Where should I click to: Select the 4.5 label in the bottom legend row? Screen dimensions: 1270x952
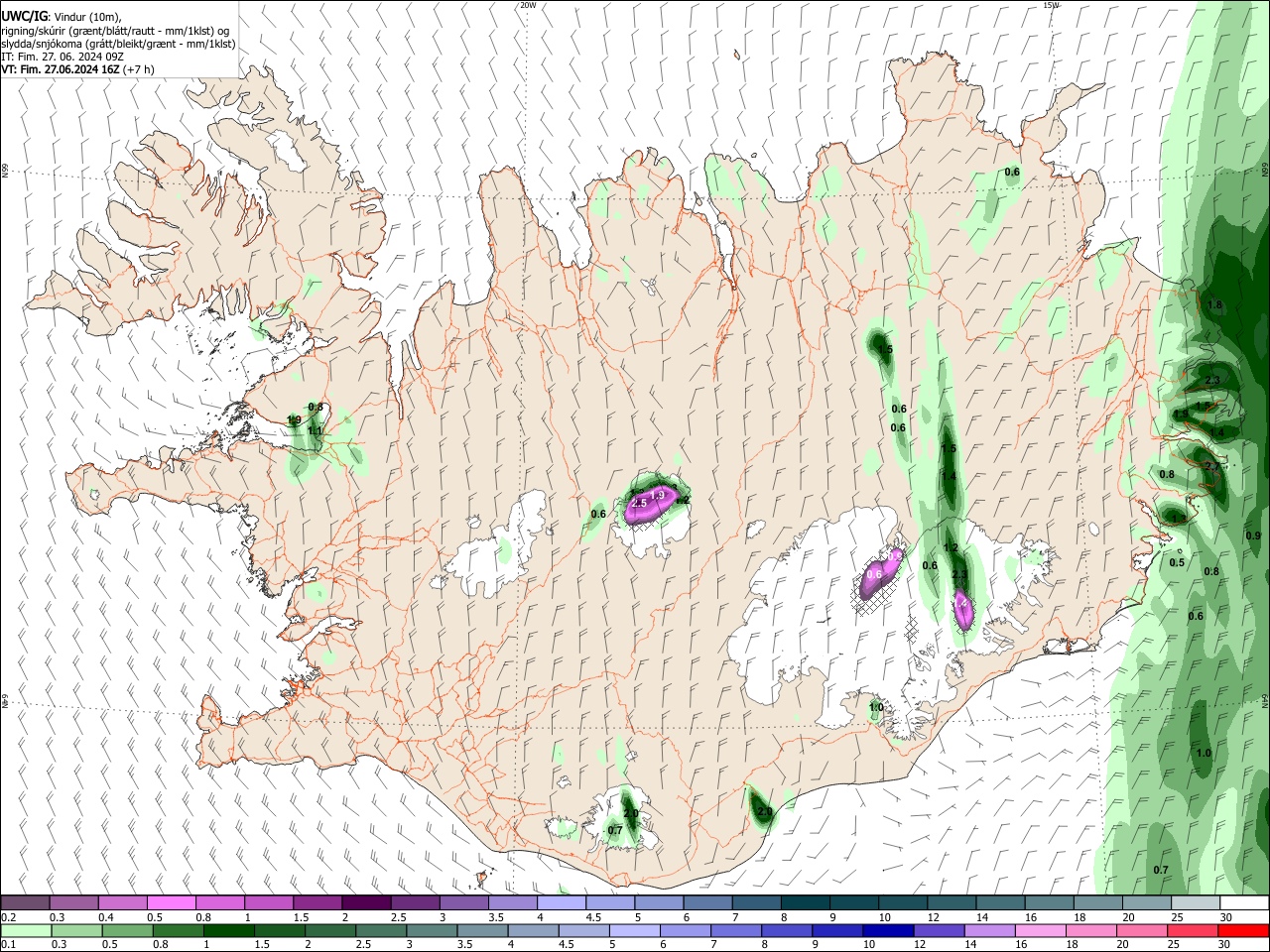567,945
